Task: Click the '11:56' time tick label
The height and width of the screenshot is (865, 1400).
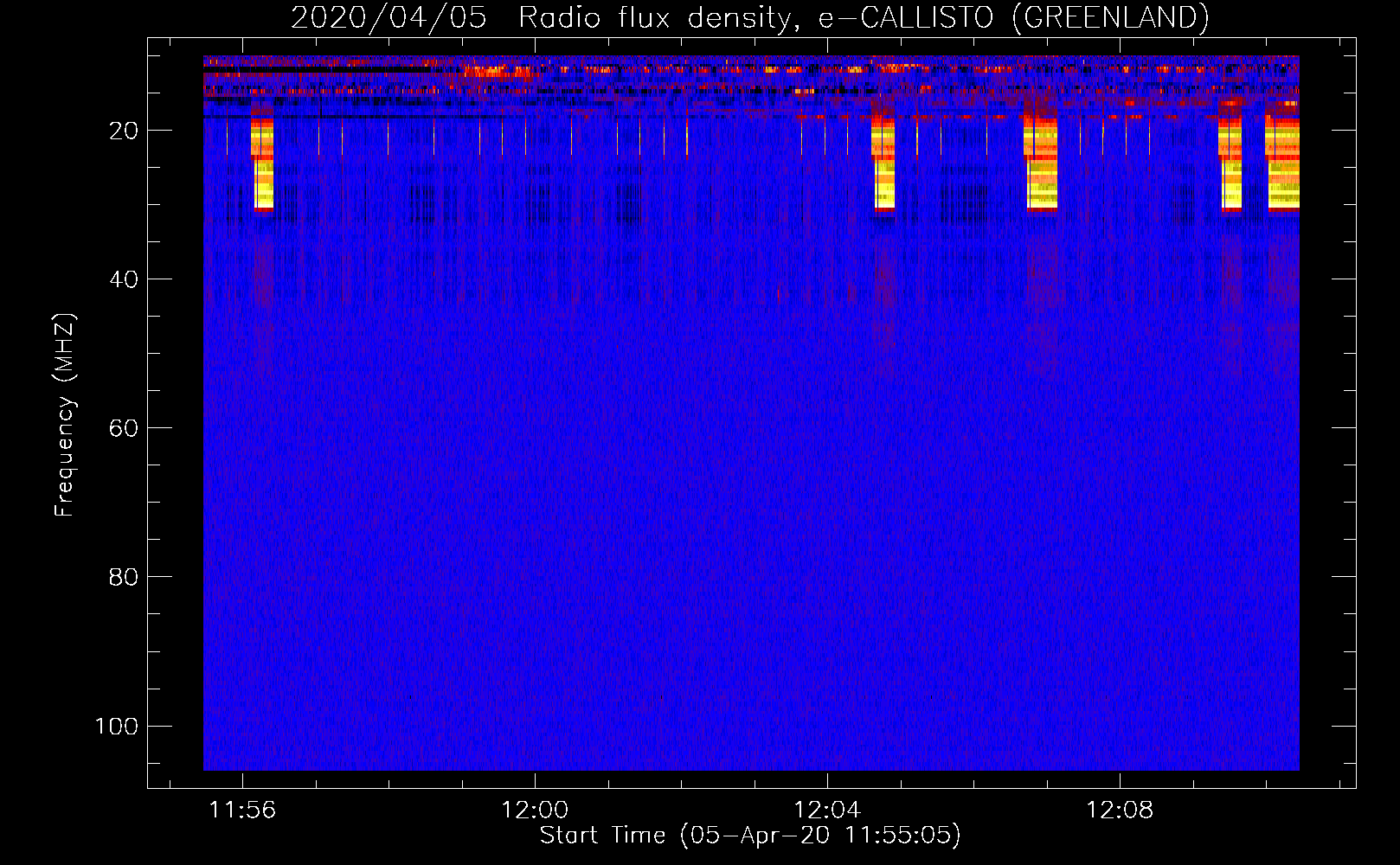Action: pyautogui.click(x=242, y=811)
